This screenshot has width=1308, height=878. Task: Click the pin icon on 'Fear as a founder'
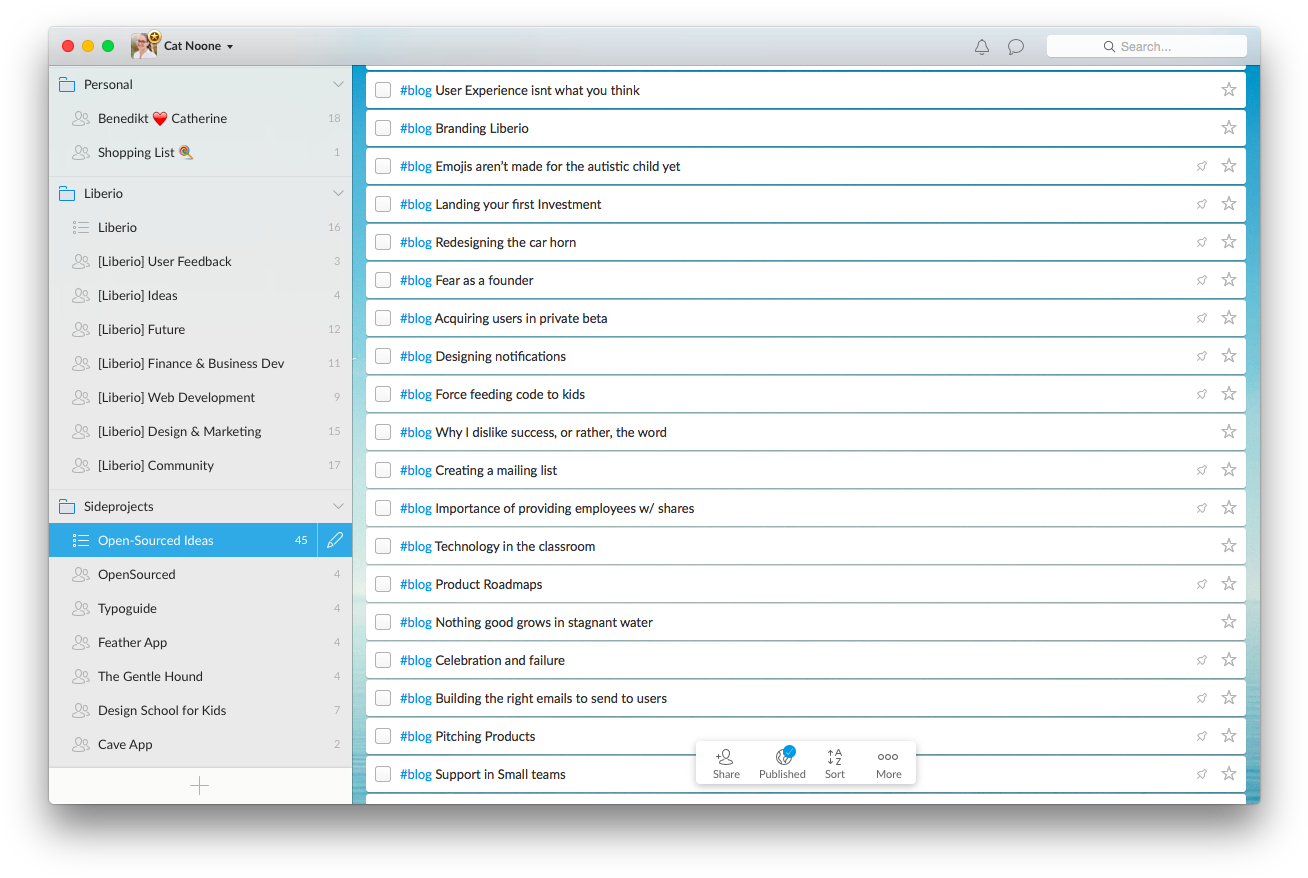(x=1202, y=280)
